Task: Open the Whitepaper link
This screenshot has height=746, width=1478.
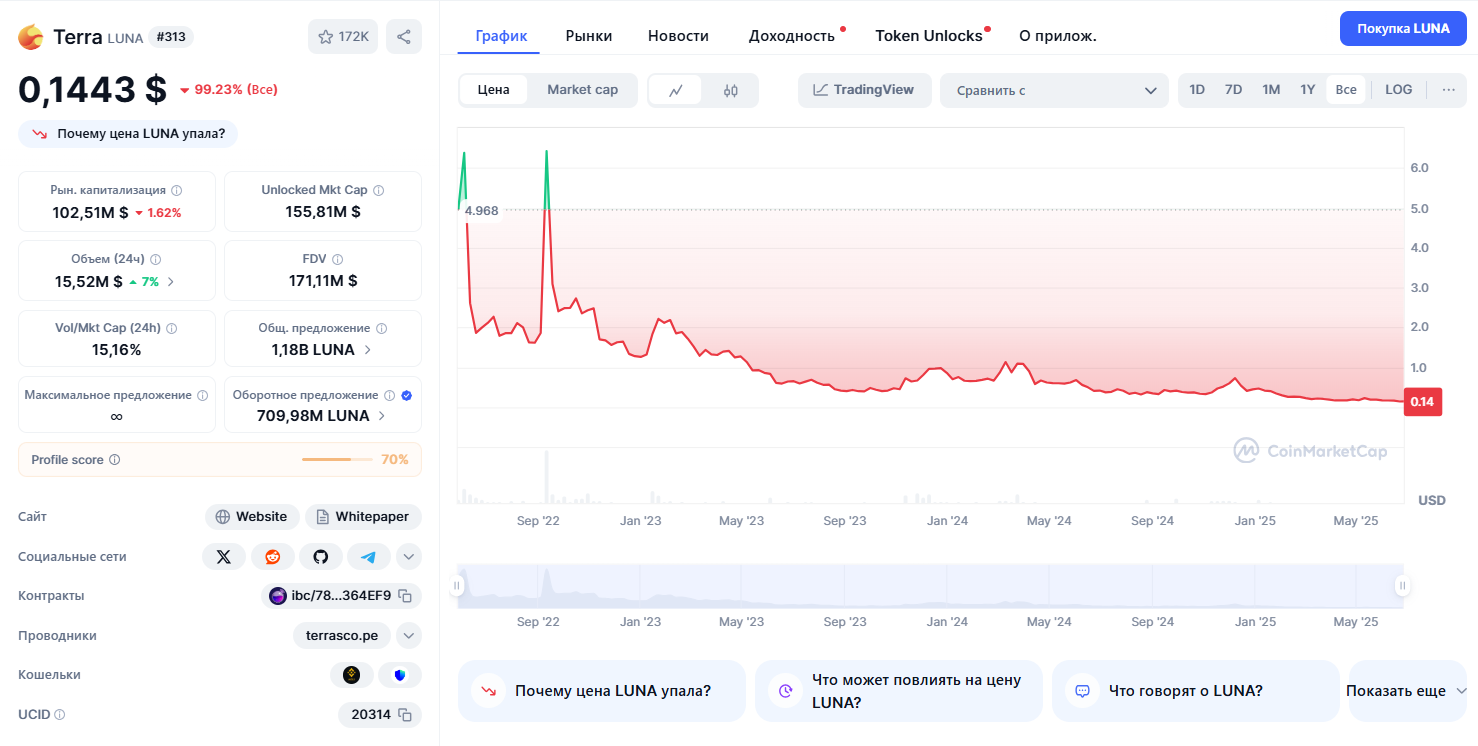Action: coord(363,517)
